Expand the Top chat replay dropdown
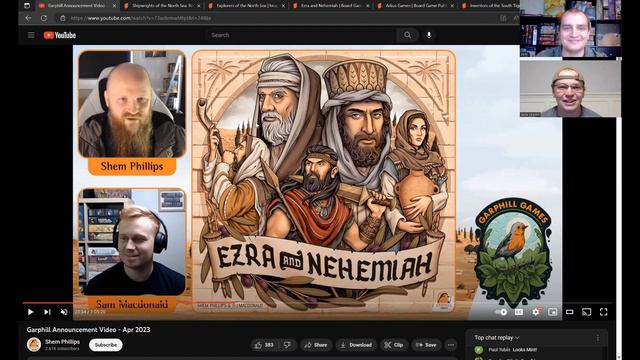This screenshot has width=640, height=360. coord(497,338)
